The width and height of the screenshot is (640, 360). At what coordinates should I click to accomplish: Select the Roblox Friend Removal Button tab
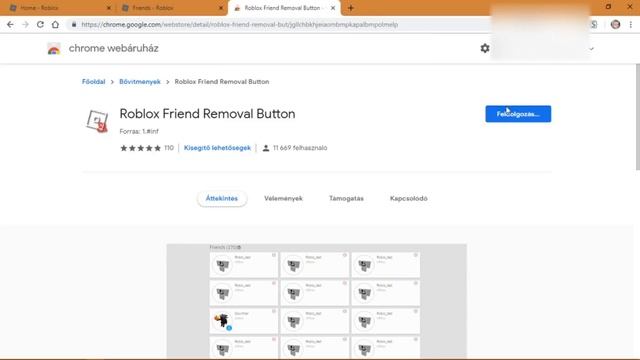click(x=284, y=8)
